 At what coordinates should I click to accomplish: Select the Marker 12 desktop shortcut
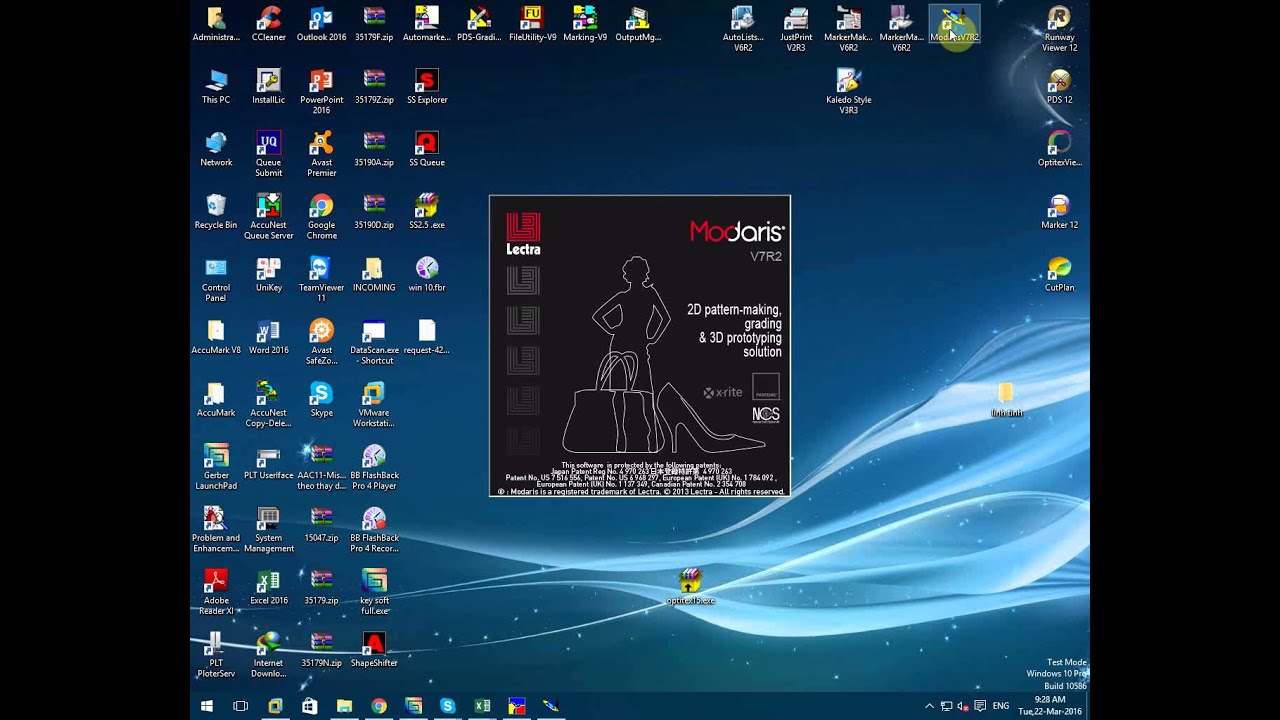point(1059,212)
